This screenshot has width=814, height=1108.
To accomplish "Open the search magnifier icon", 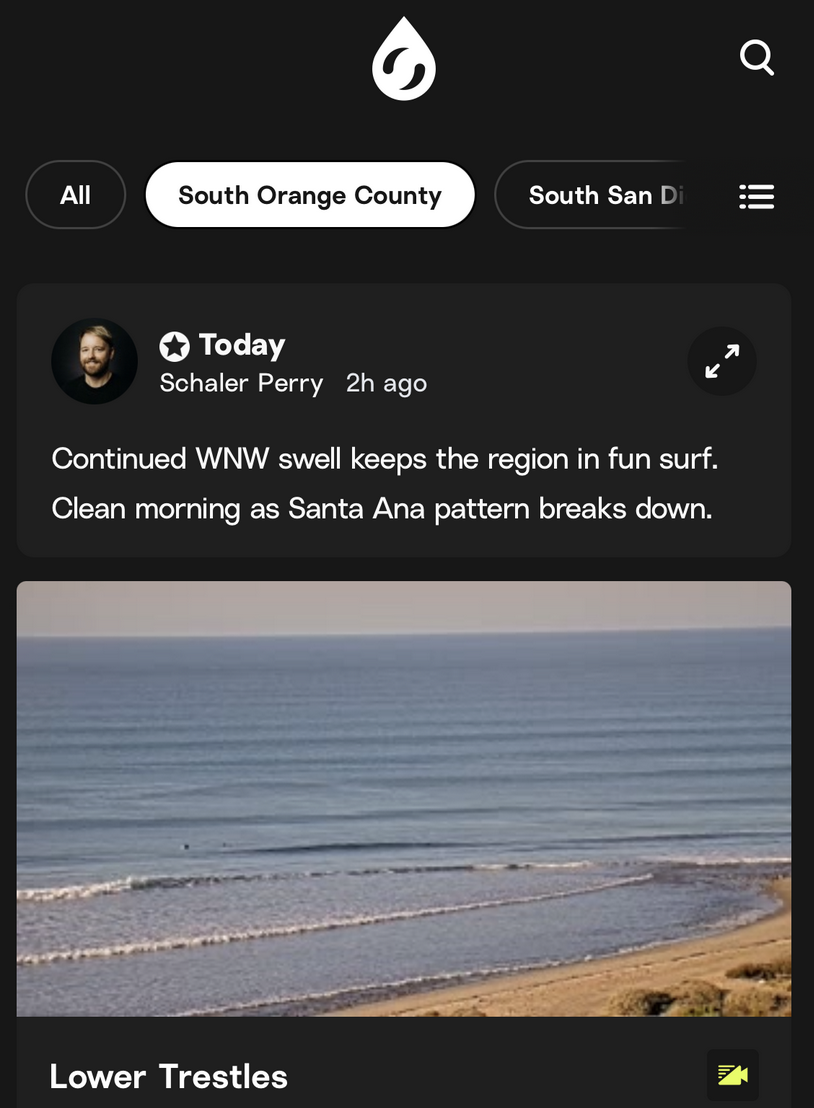I will pos(757,57).
